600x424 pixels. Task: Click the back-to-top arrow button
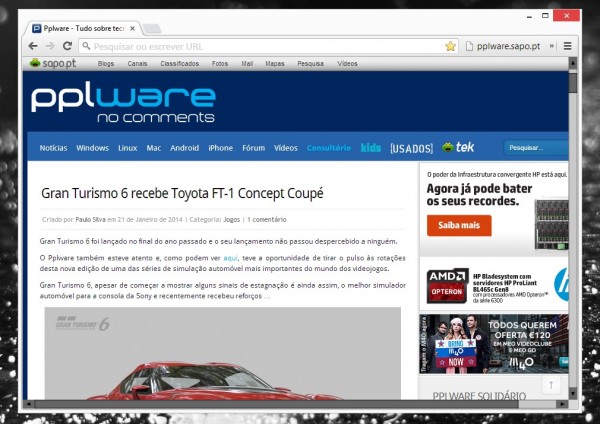[x=551, y=385]
